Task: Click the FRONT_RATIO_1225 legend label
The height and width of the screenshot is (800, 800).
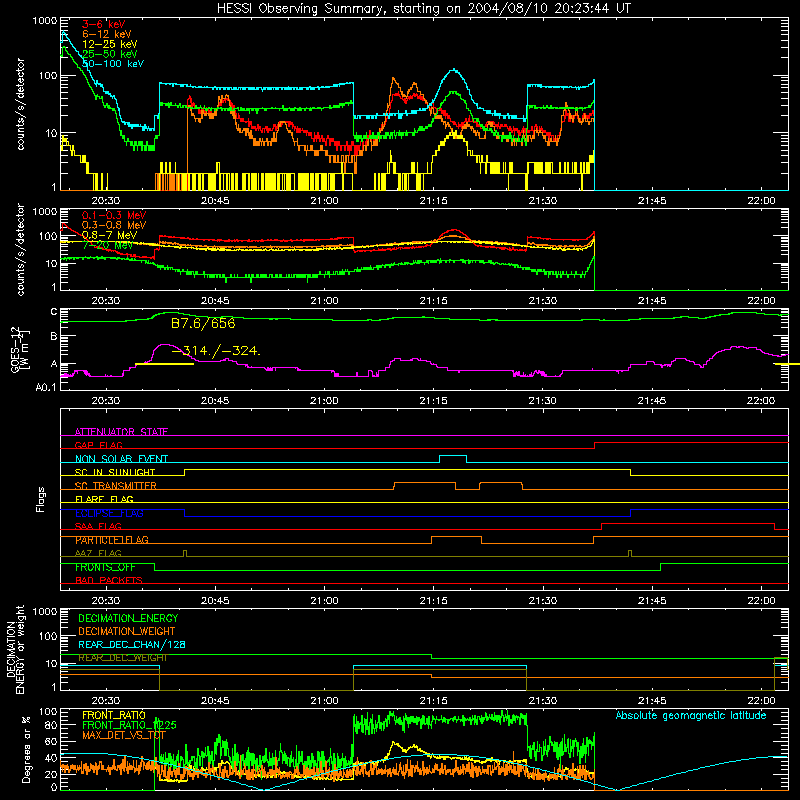Action: (x=129, y=725)
